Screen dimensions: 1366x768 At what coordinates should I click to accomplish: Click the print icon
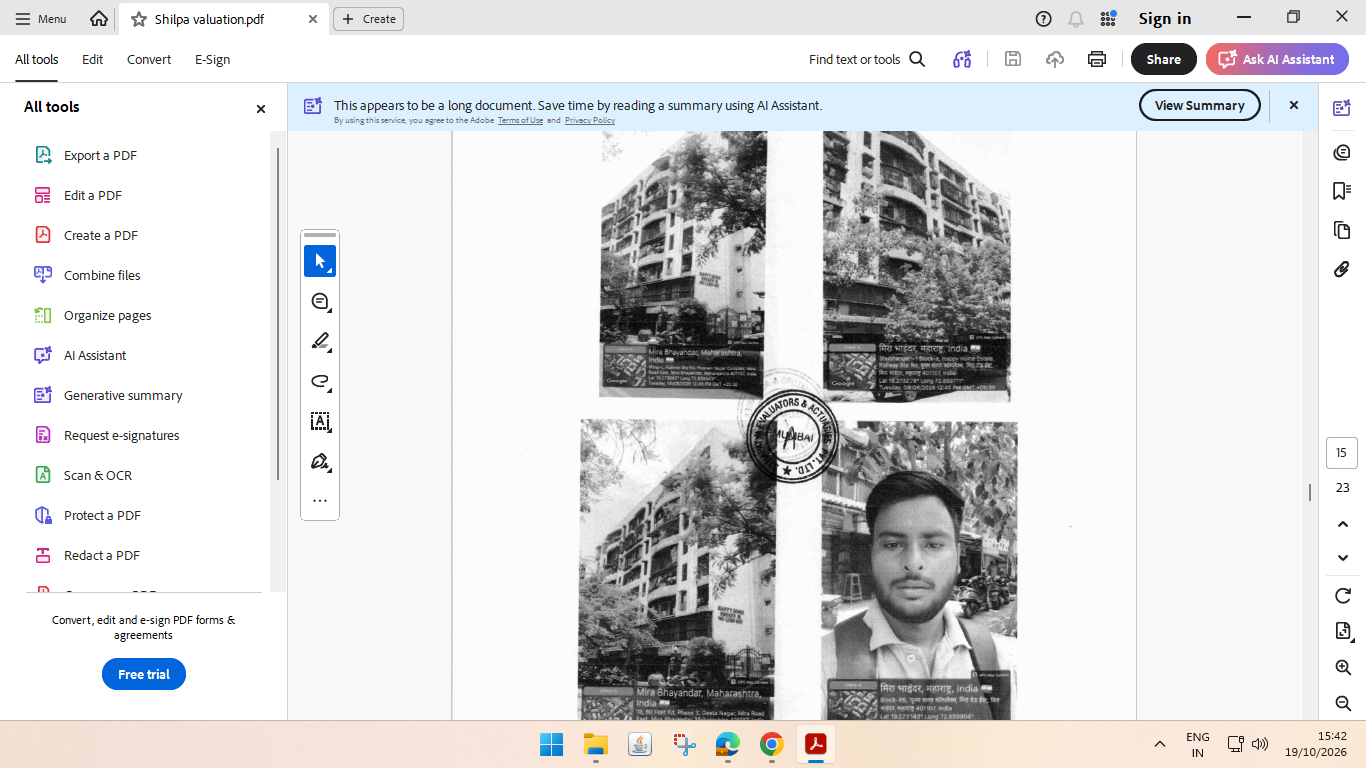[x=1097, y=59]
